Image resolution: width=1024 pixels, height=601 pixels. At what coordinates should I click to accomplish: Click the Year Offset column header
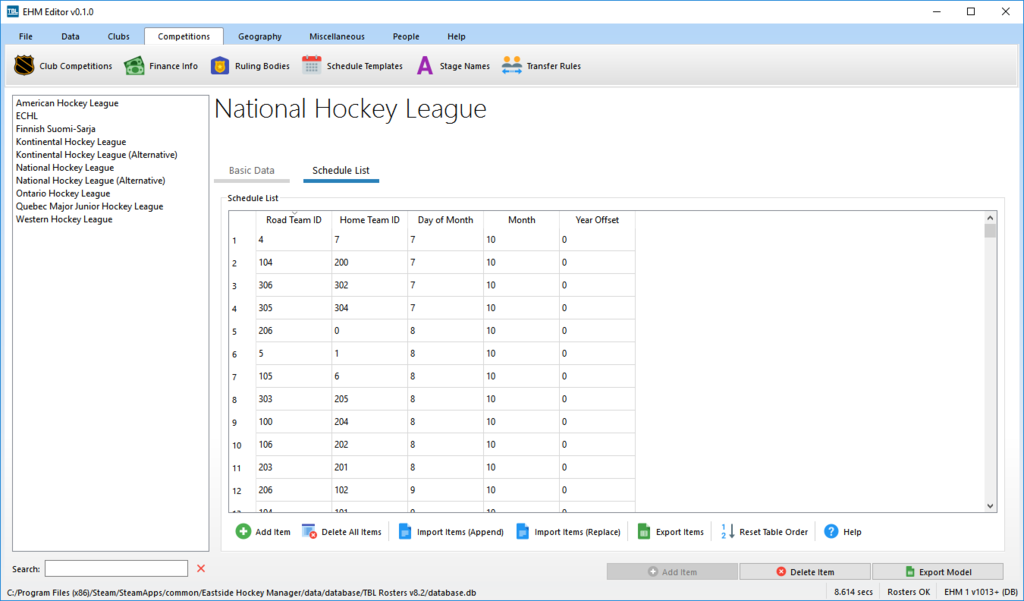(x=597, y=220)
